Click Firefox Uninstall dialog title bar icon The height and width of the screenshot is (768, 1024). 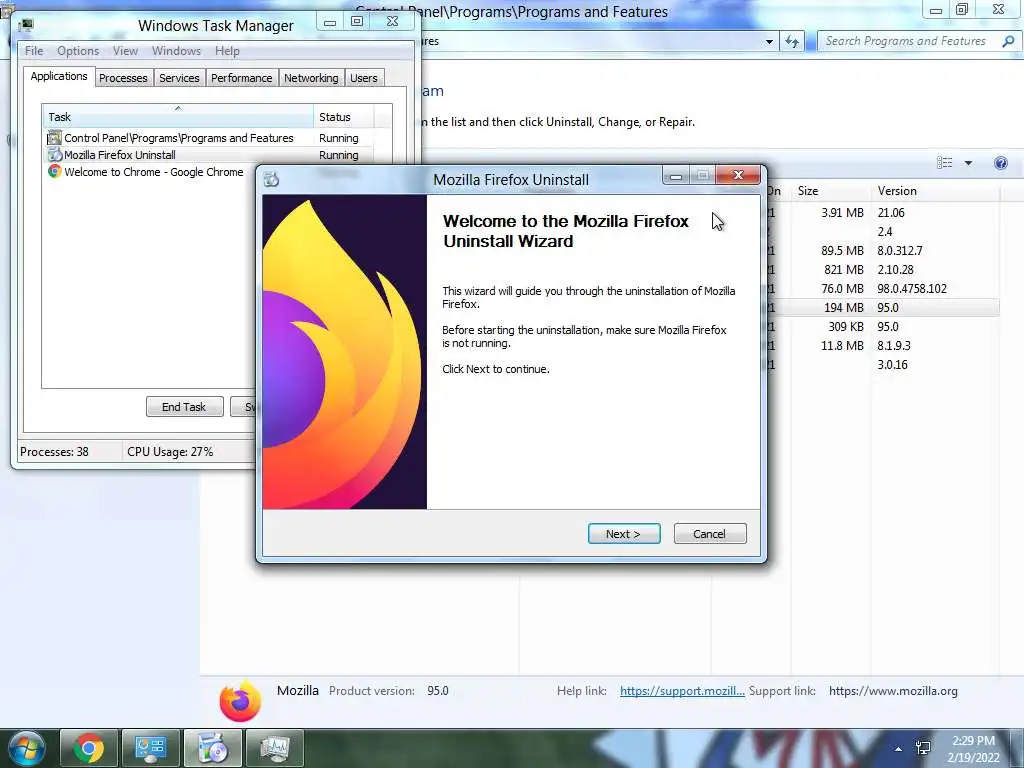272,180
